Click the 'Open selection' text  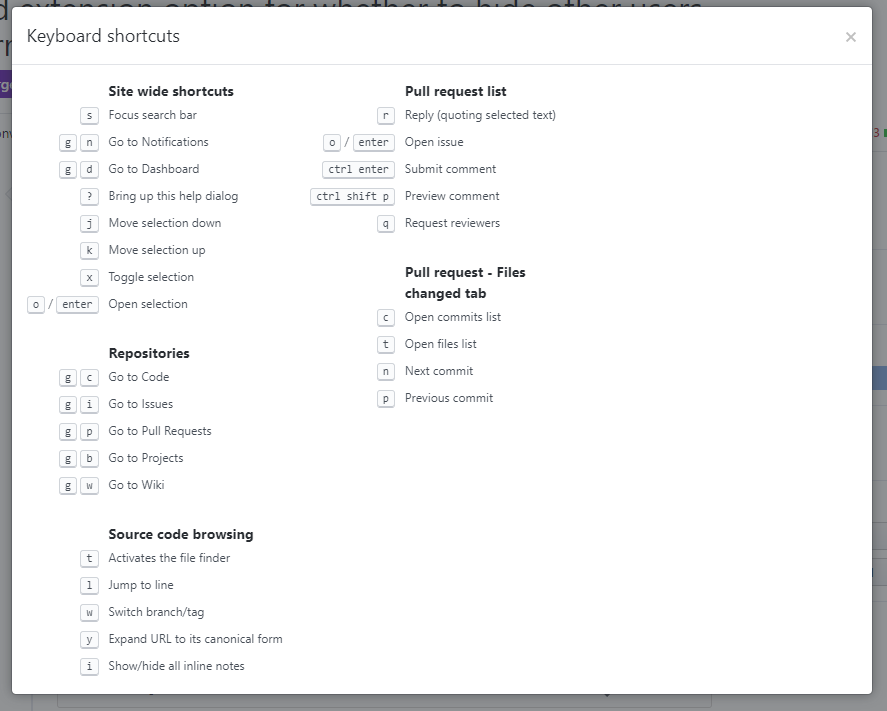click(x=148, y=304)
